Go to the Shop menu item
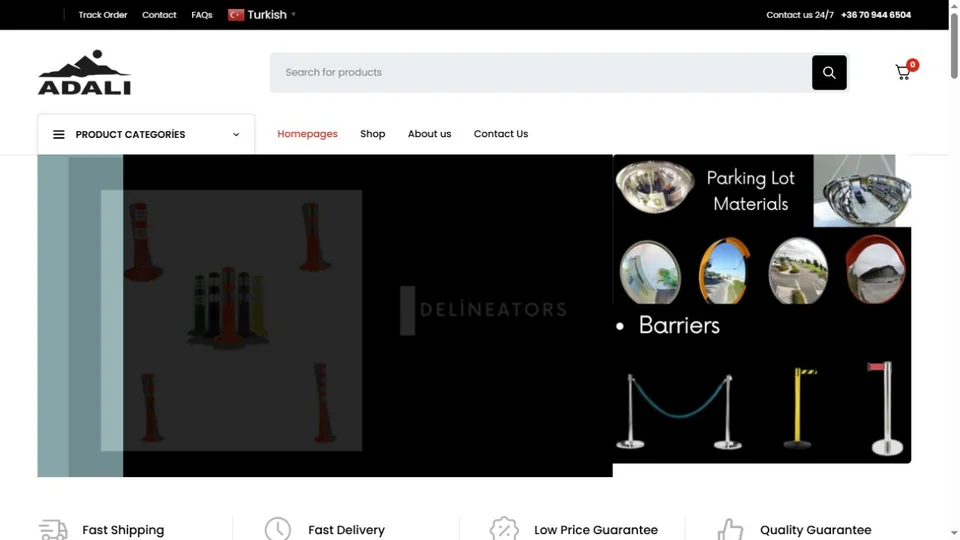Viewport: 960px width, 540px height. click(372, 133)
